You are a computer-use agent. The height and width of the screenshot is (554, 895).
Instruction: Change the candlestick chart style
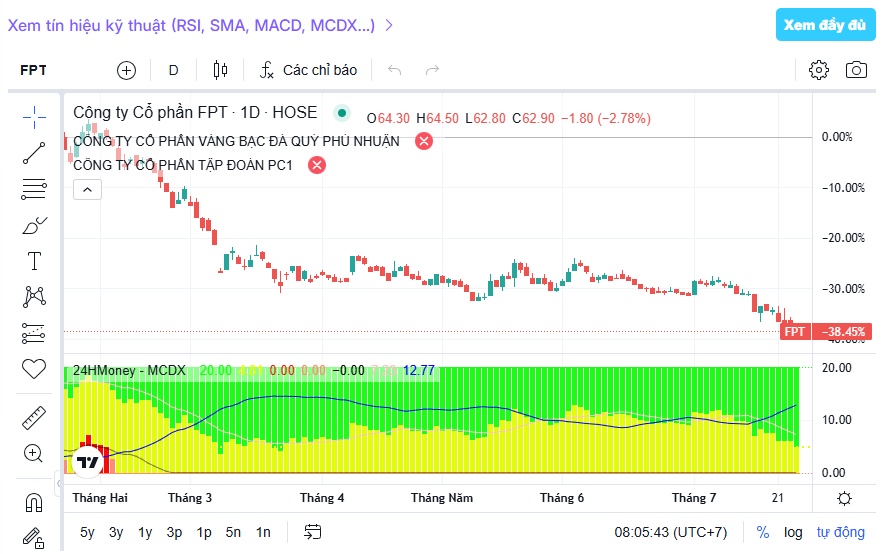220,70
